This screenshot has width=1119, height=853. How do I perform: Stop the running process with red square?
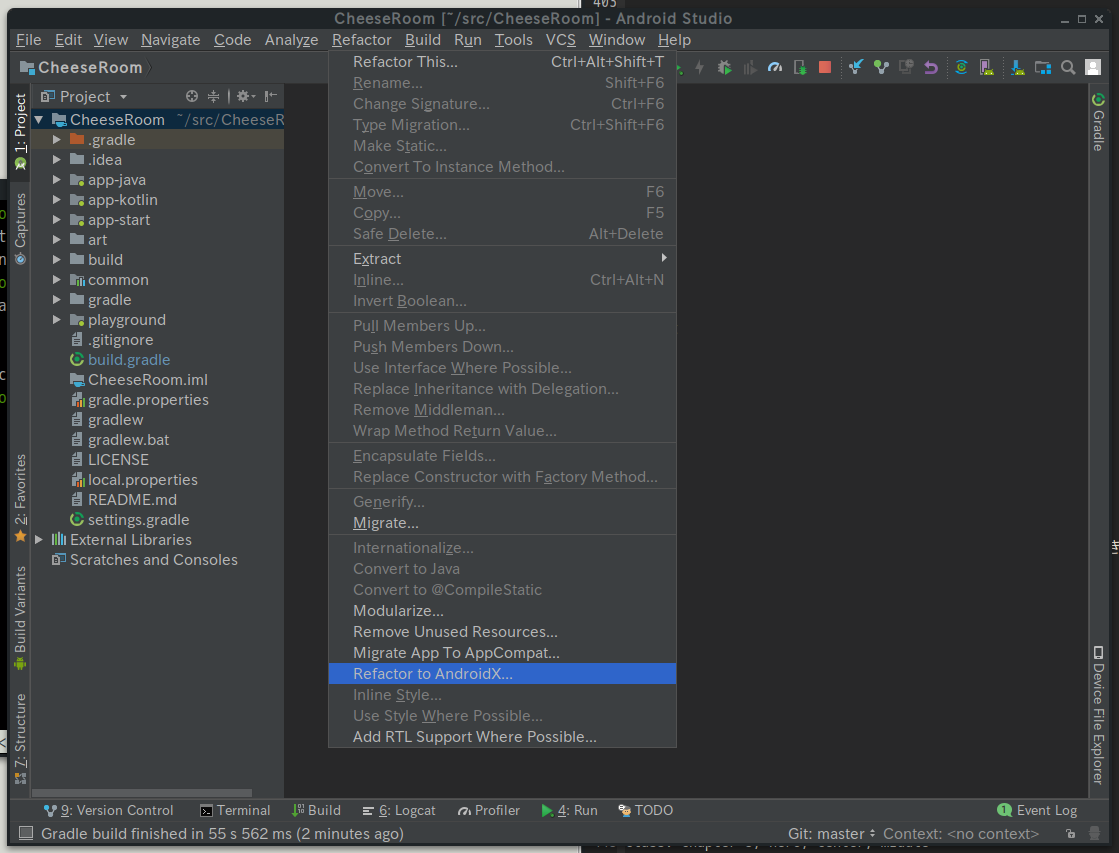coord(825,67)
